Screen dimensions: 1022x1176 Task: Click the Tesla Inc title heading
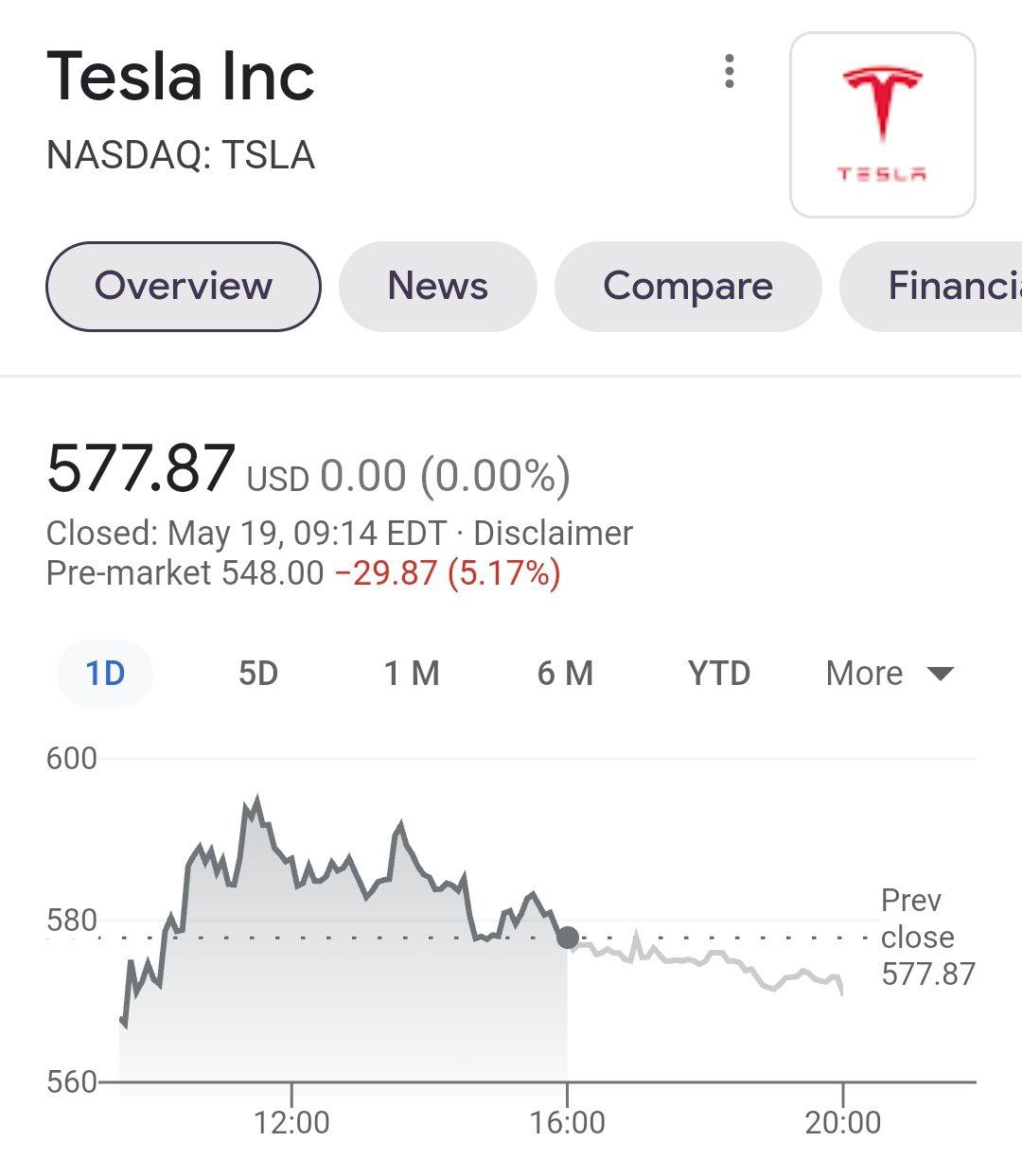point(180,78)
